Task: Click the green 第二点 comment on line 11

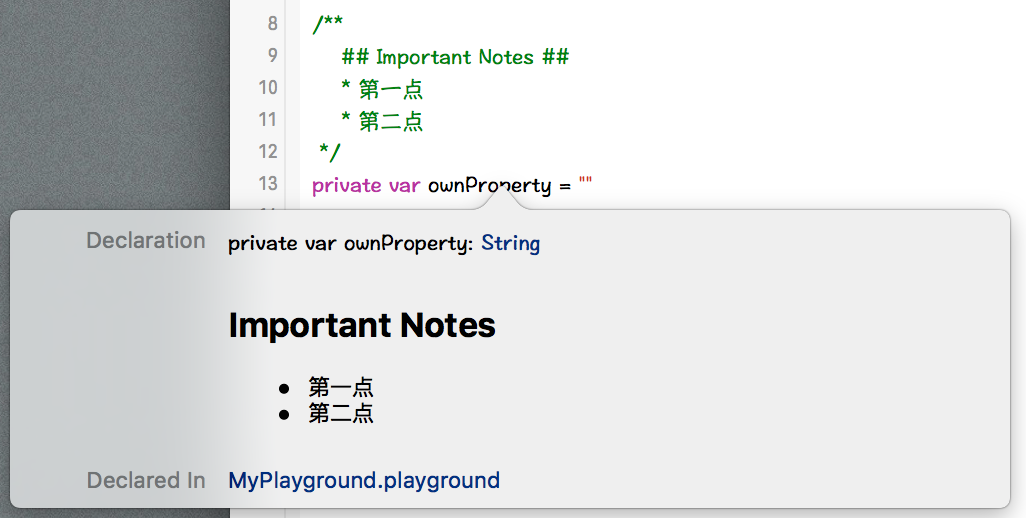Action: [390, 121]
